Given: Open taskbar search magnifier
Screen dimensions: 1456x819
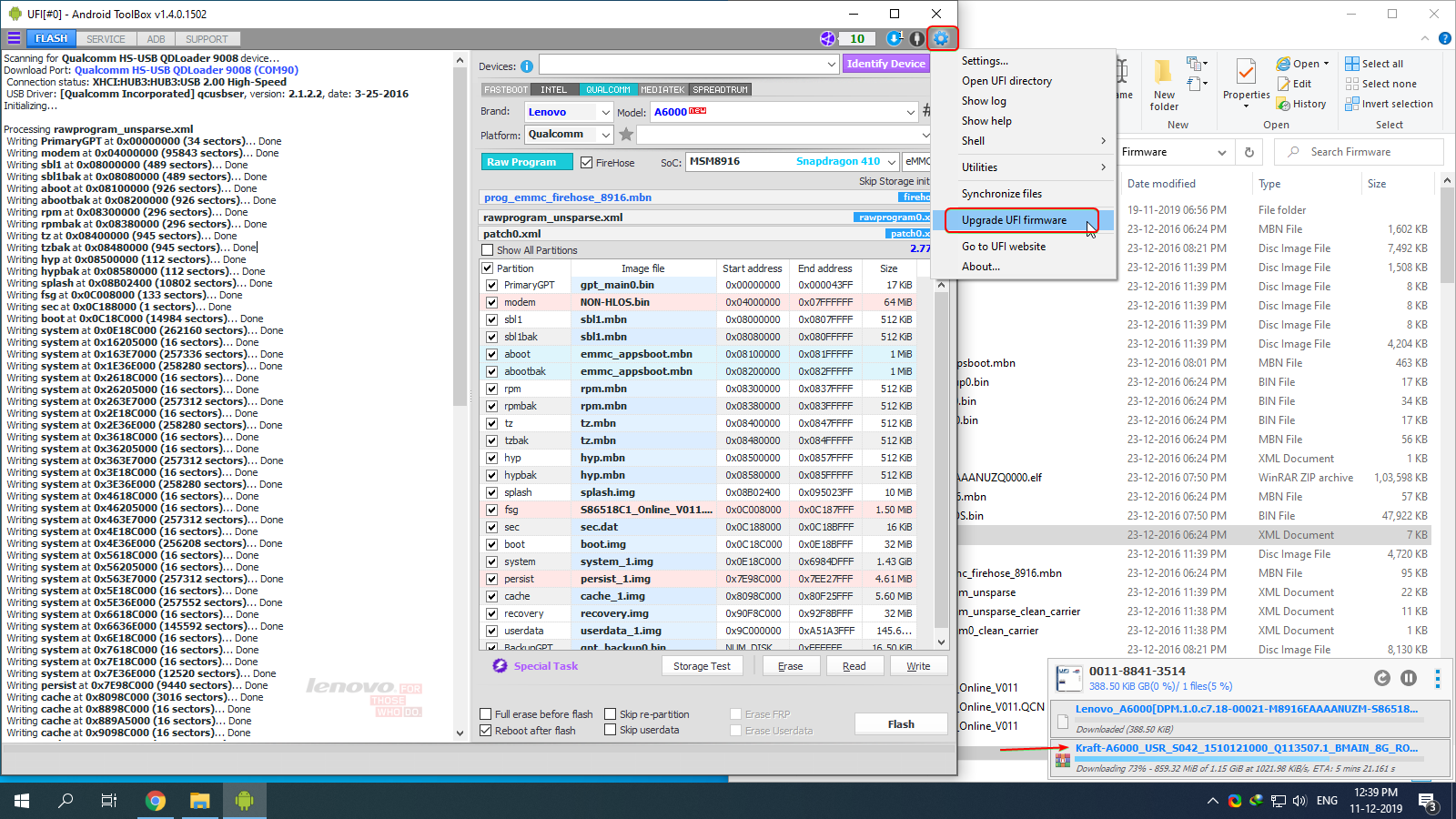Looking at the screenshot, I should pyautogui.click(x=66, y=801).
